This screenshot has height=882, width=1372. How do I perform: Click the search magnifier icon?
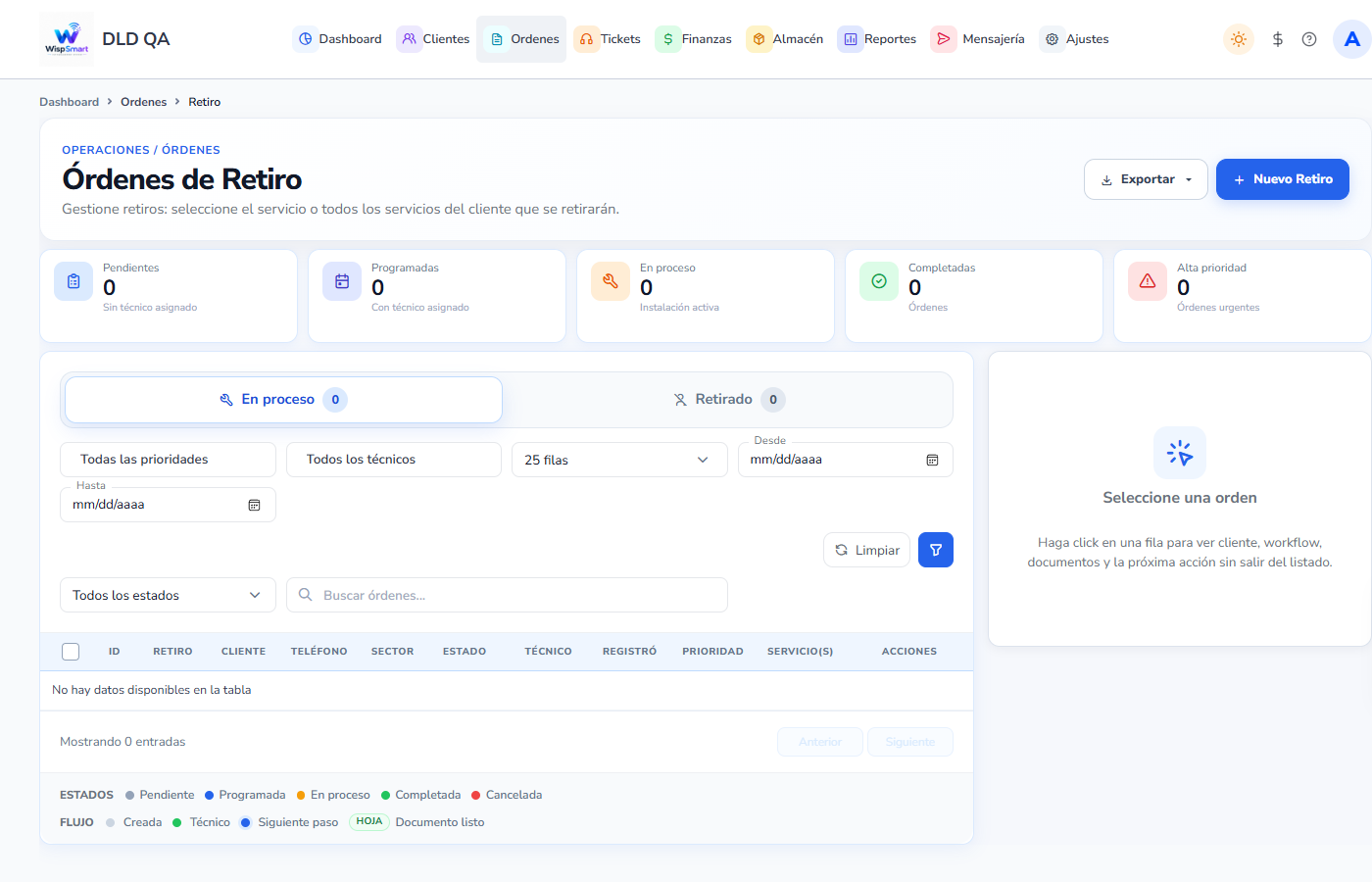(306, 595)
